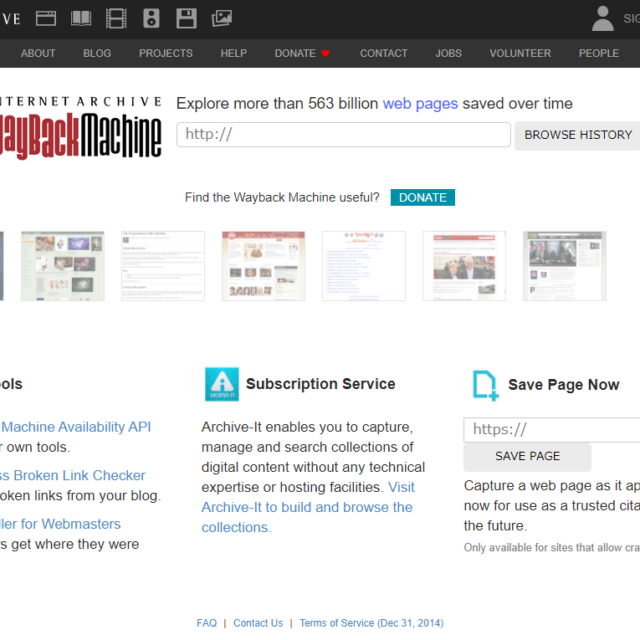Open the red-header food site thumbnail
The height and width of the screenshot is (640, 640).
coord(263,266)
